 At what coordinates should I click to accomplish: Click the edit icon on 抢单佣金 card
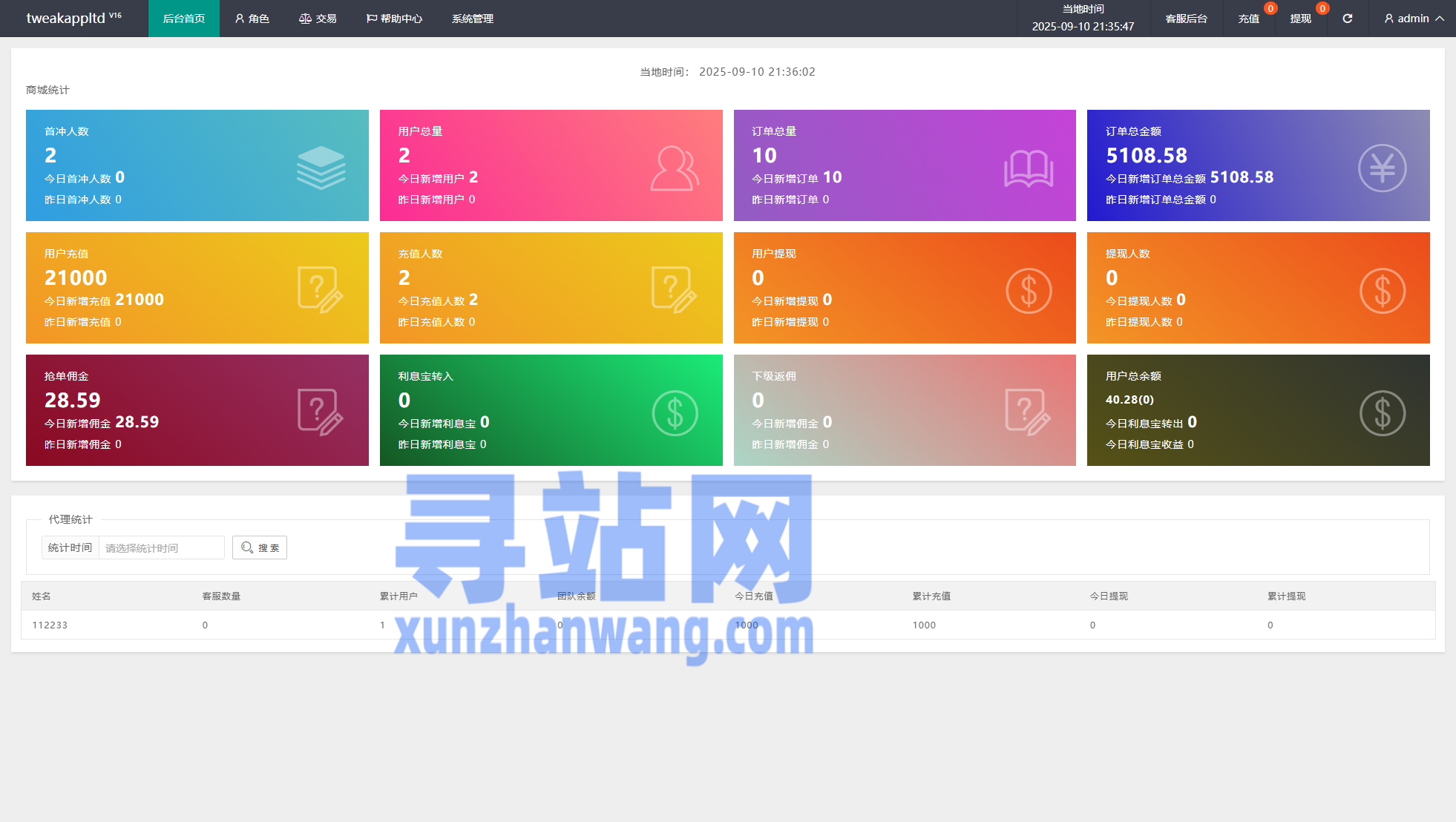click(x=319, y=412)
